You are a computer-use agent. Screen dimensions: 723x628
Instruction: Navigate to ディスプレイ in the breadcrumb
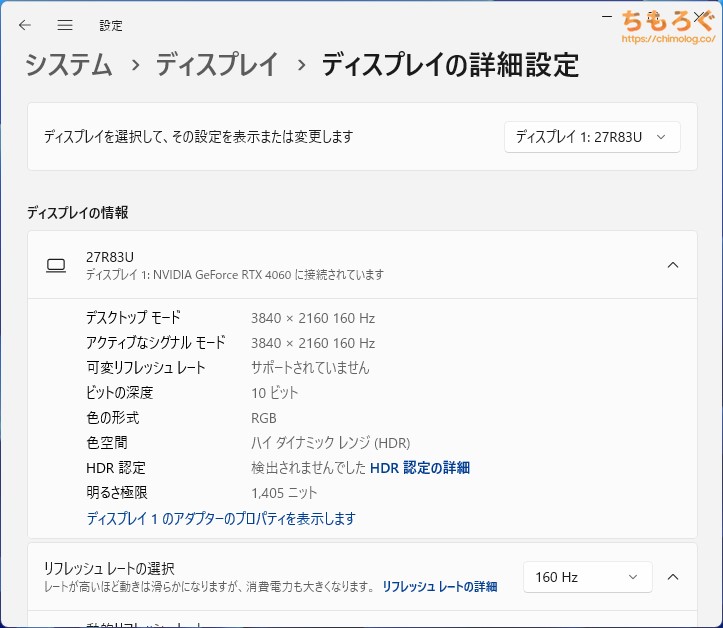(216, 66)
